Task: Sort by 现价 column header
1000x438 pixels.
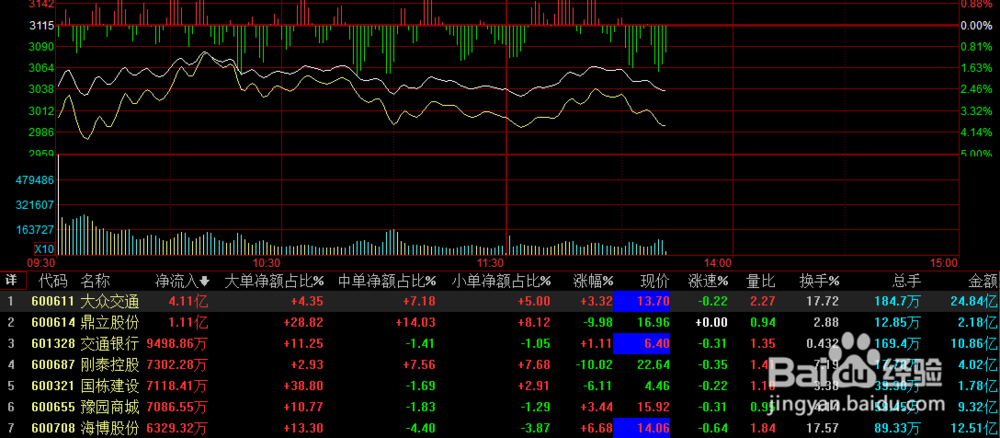Action: tap(655, 280)
